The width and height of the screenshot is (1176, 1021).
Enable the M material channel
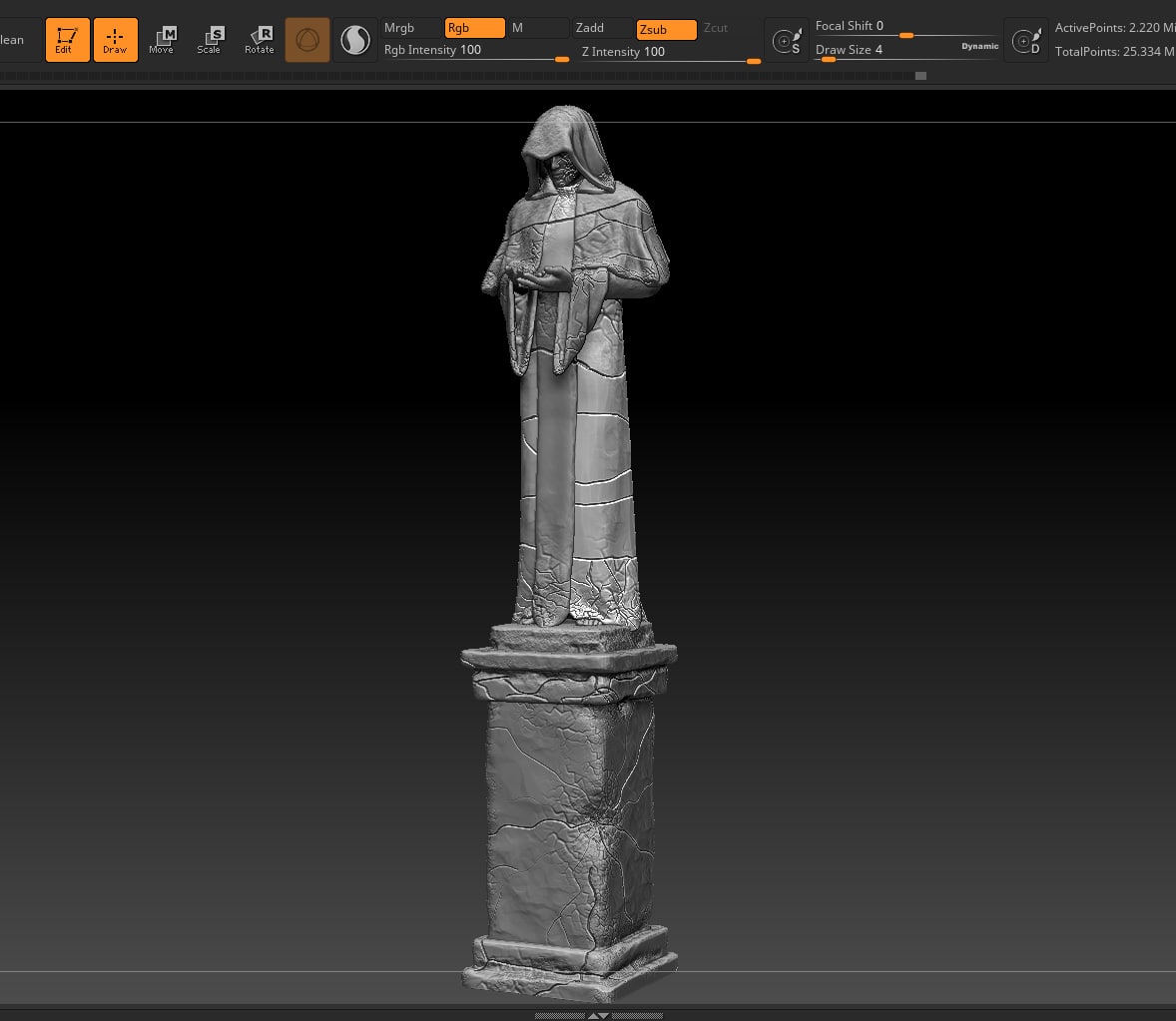point(537,28)
